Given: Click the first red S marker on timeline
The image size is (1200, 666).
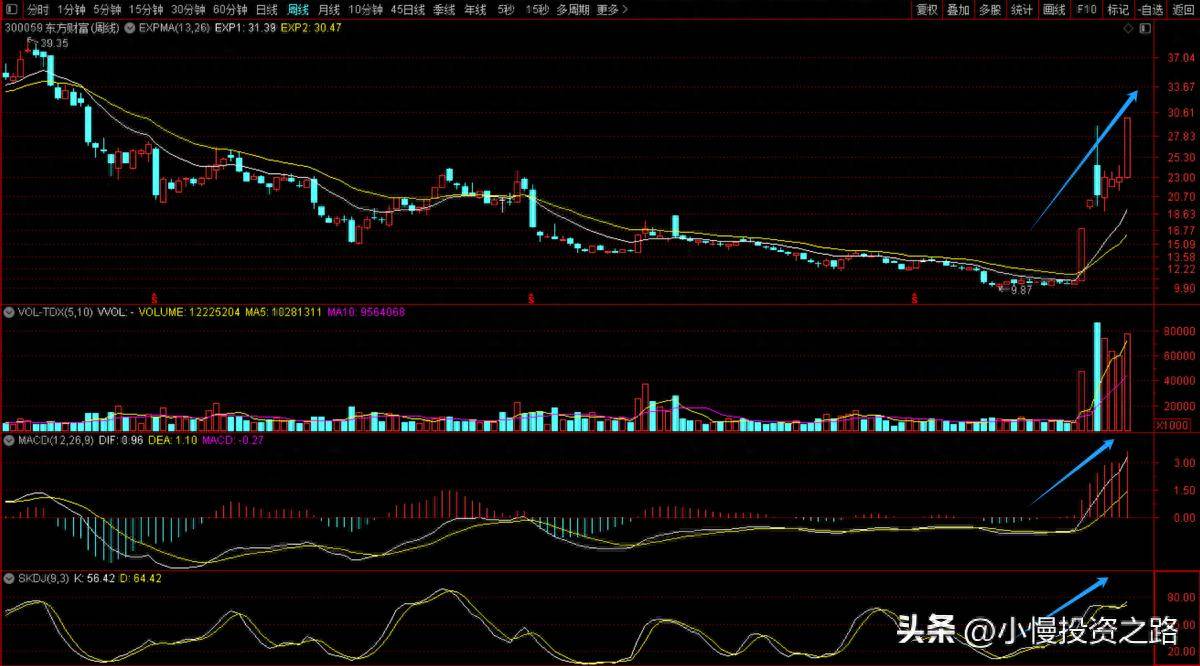Looking at the screenshot, I should pyautogui.click(x=154, y=299).
